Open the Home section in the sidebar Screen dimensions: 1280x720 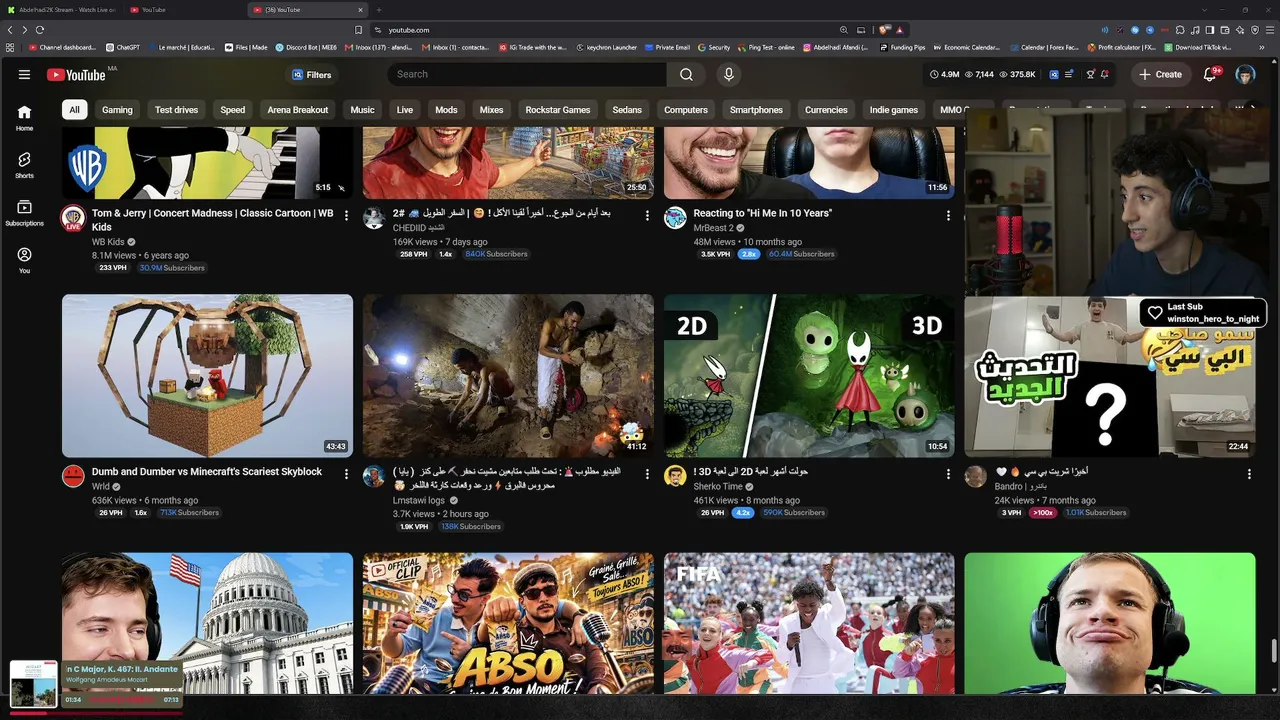coord(24,118)
